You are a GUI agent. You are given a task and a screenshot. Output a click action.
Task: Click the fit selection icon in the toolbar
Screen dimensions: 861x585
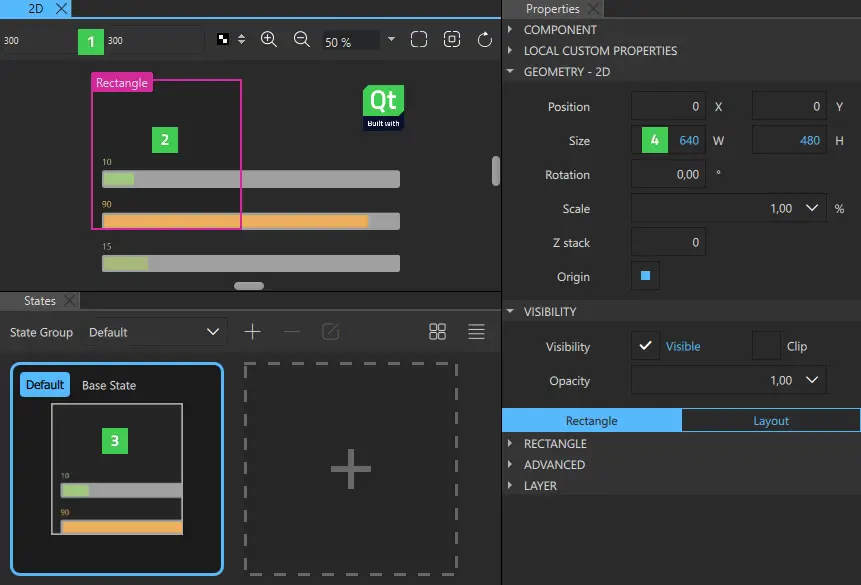[x=419, y=39]
